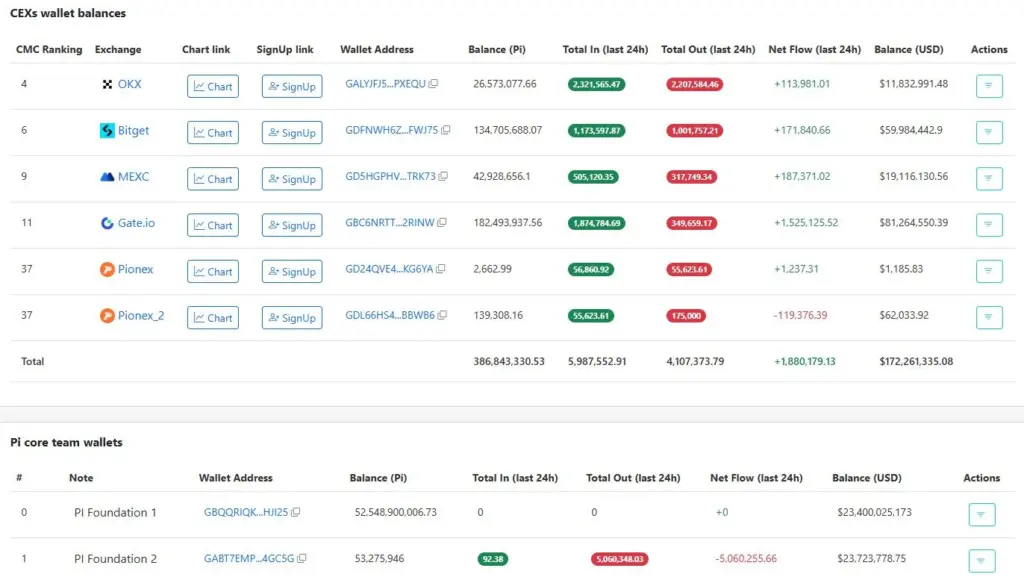1024x583 pixels.
Task: Copy the Pionex_2 wallet address icon
Action: tap(442, 316)
